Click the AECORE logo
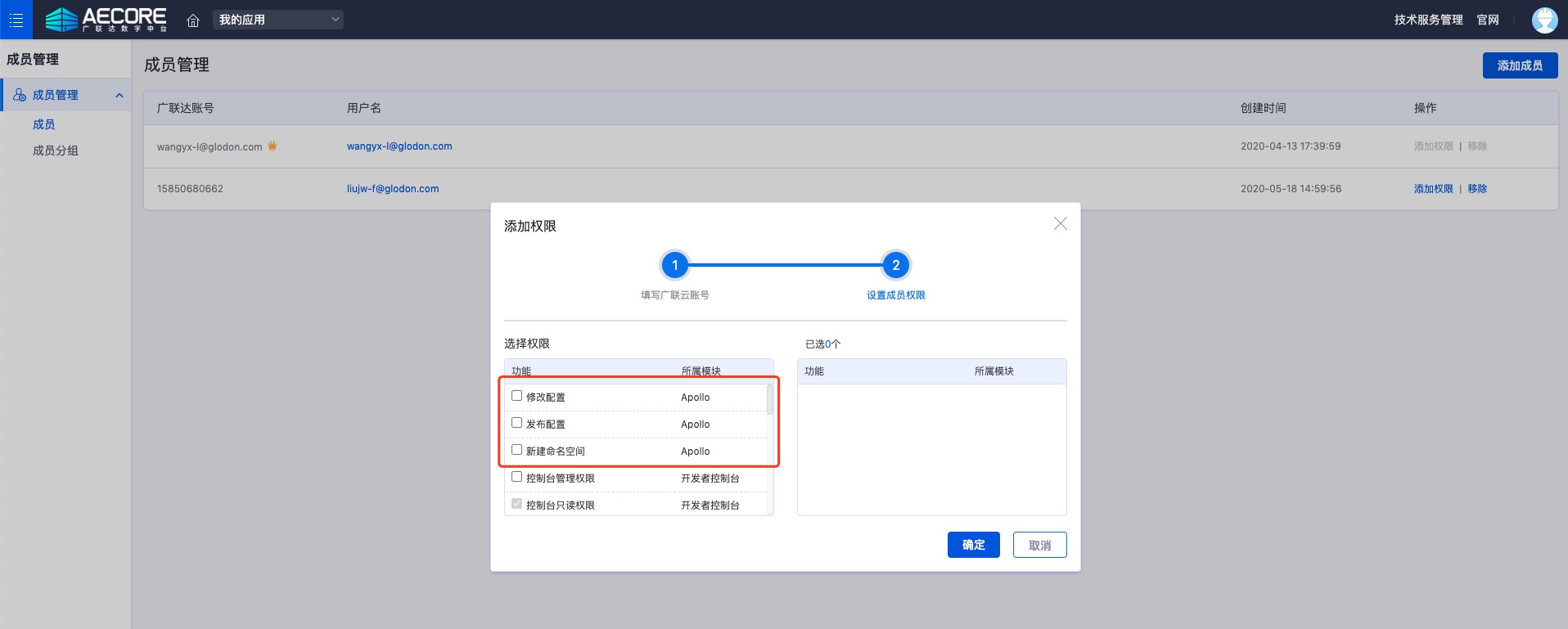This screenshot has width=1568, height=629. point(106,20)
